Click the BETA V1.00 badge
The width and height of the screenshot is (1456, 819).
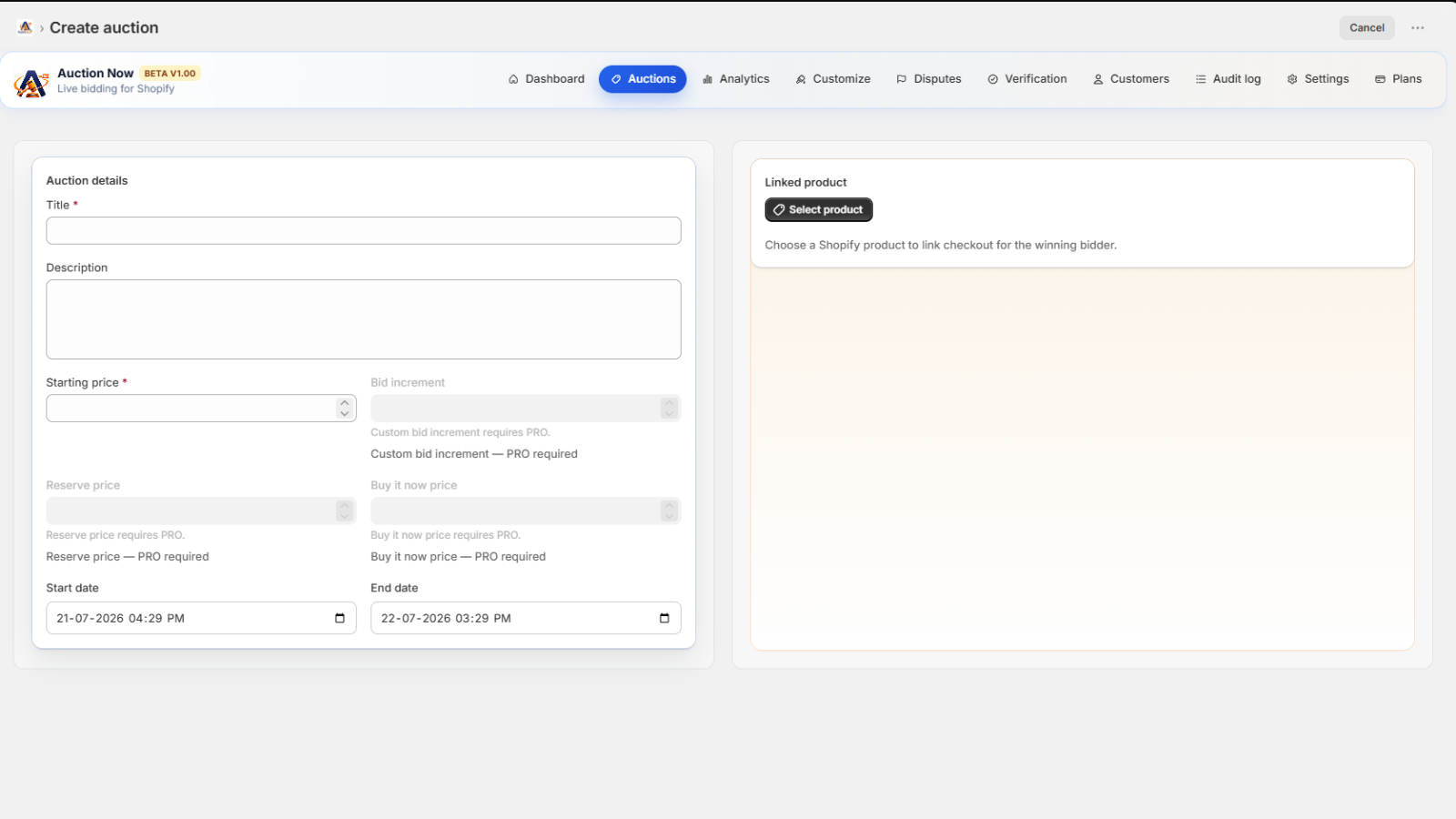click(170, 74)
